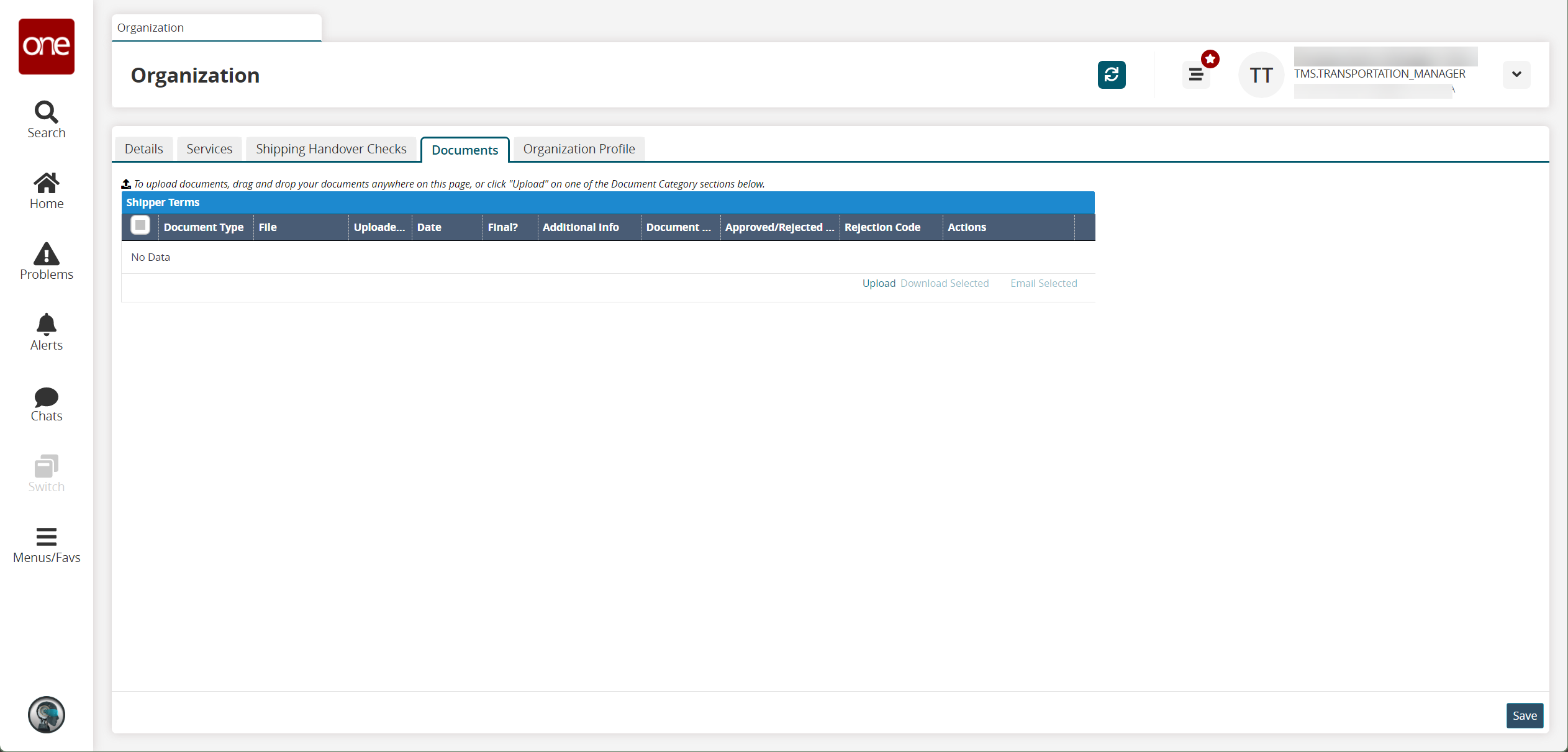Click the File column header
The height and width of the screenshot is (752, 1568).
(x=301, y=227)
